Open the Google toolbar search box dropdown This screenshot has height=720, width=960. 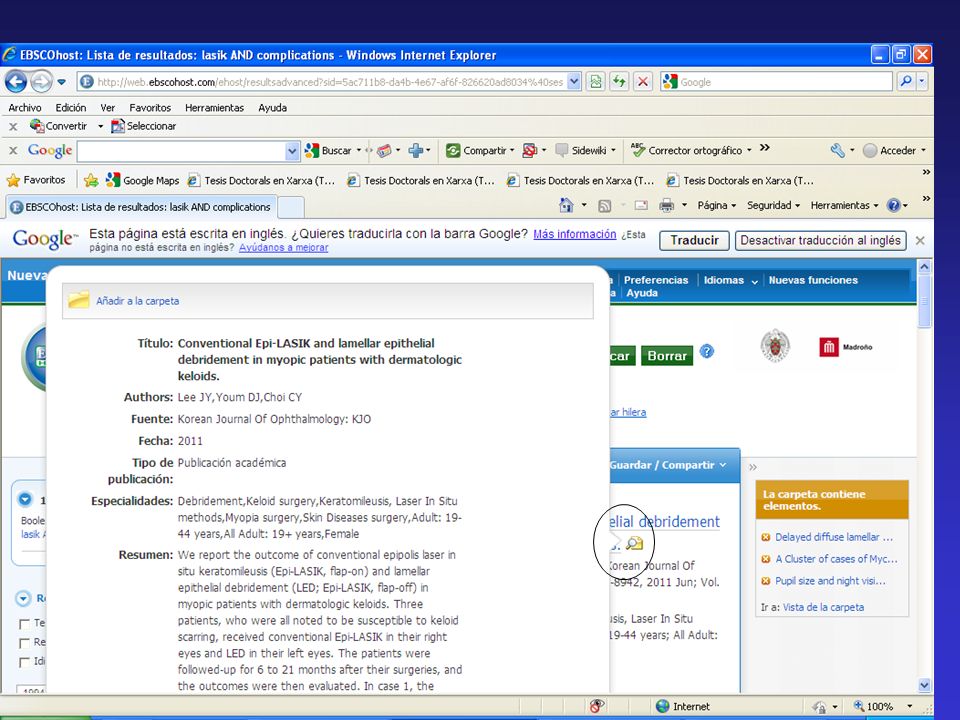coord(292,151)
